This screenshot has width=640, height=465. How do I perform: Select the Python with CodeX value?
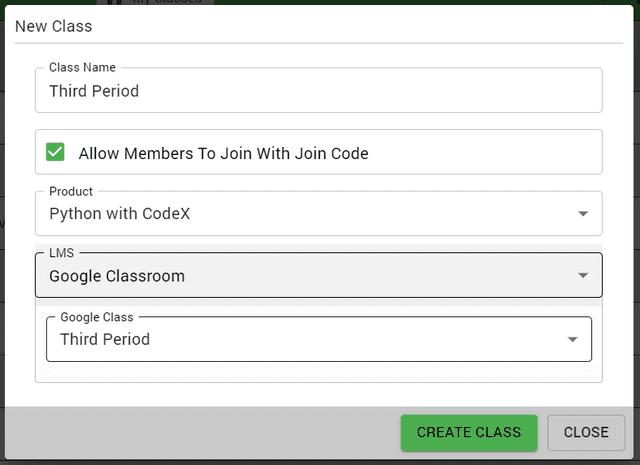[x=119, y=214]
